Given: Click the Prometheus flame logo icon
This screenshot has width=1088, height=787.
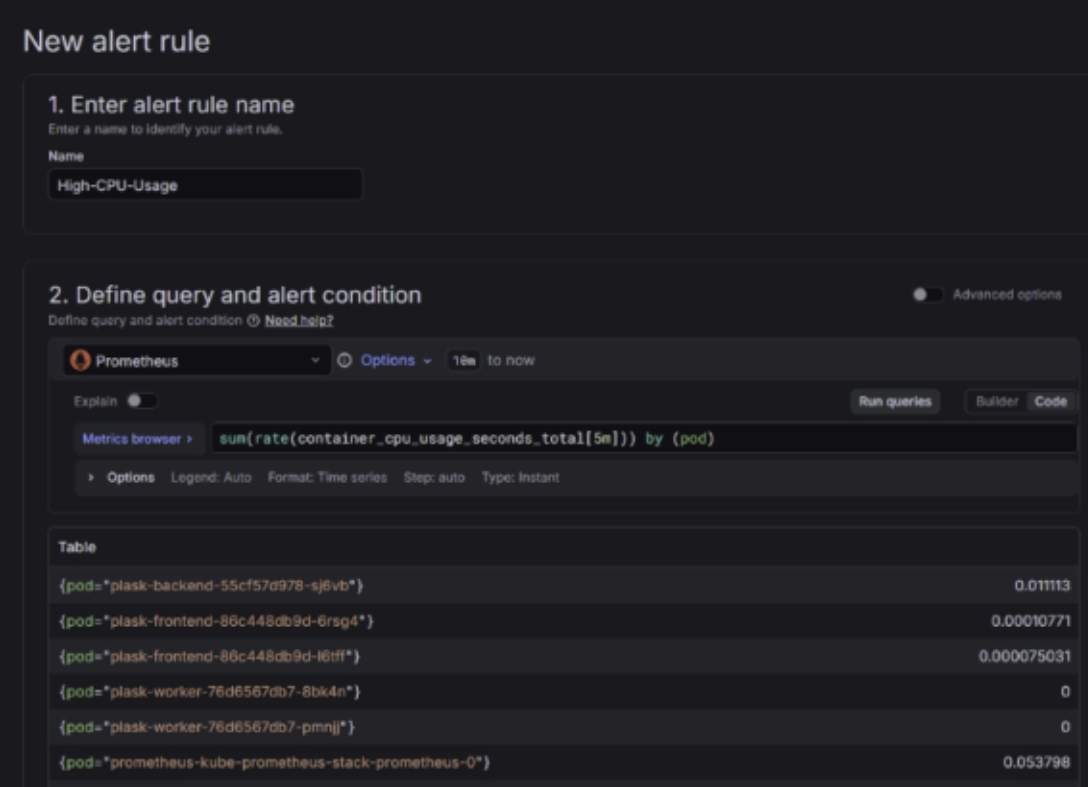Looking at the screenshot, I should click(81, 361).
